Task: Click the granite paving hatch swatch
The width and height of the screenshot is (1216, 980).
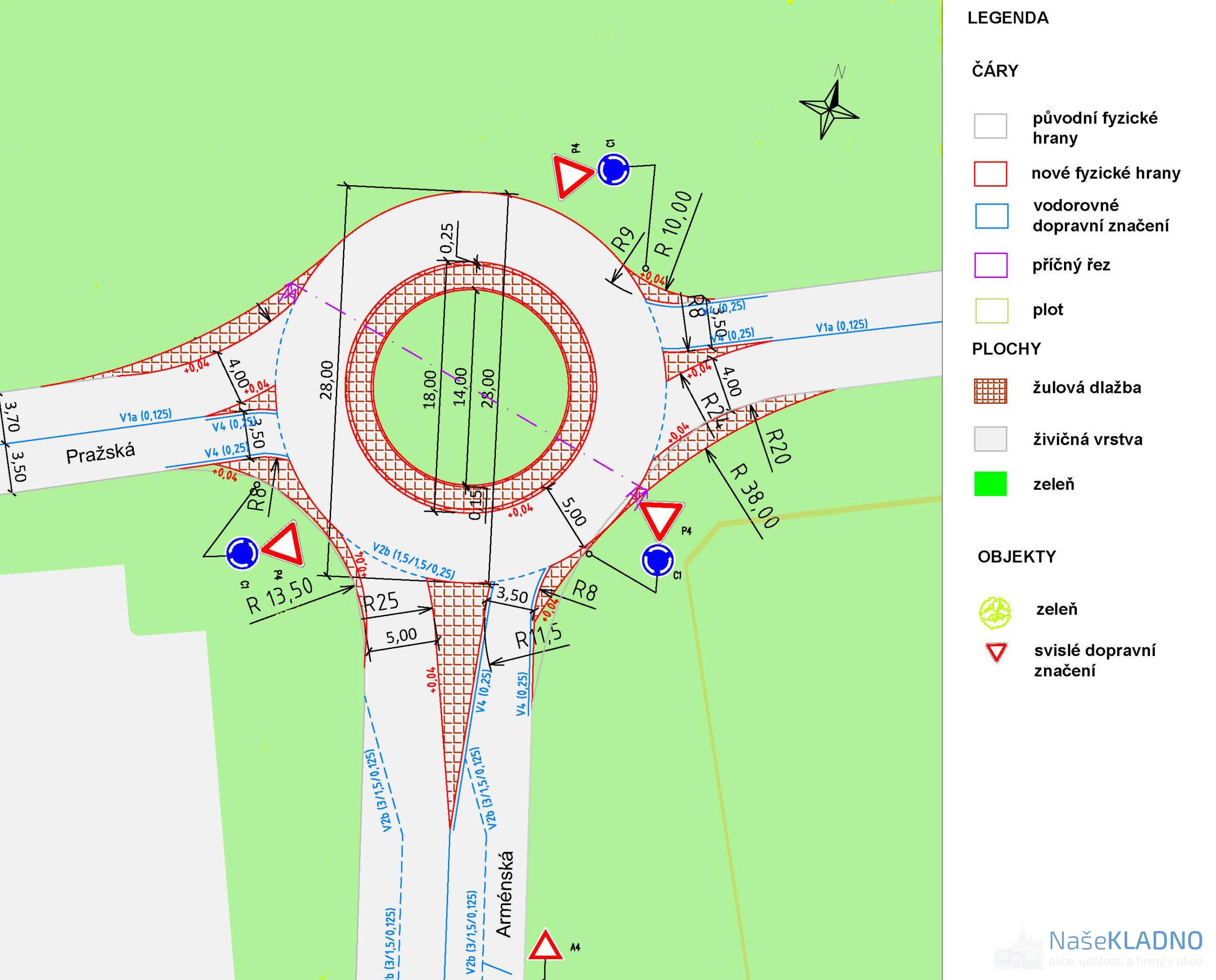Action: 990,390
